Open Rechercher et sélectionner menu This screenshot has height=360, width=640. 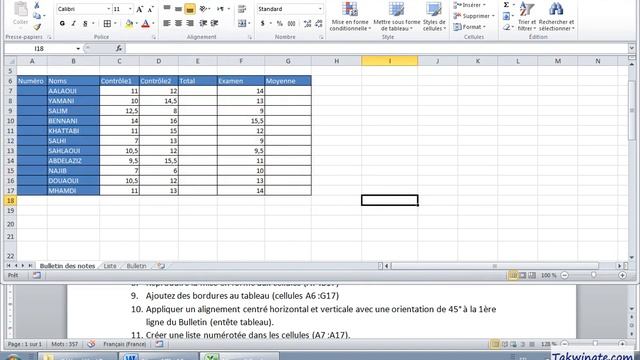click(556, 16)
